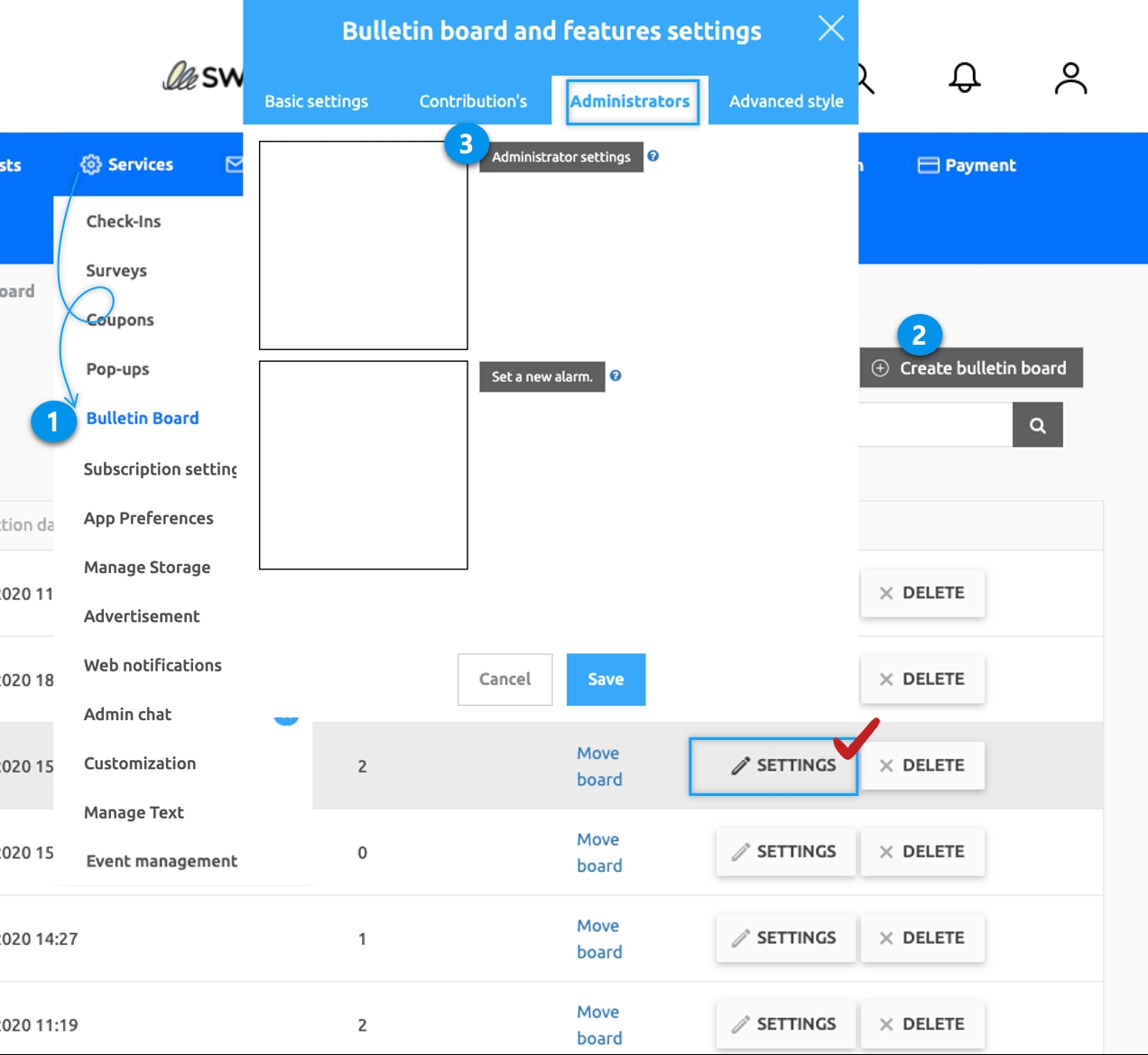The image size is (1148, 1055).
Task: Click the second DELETE button from top
Action: coord(922,680)
